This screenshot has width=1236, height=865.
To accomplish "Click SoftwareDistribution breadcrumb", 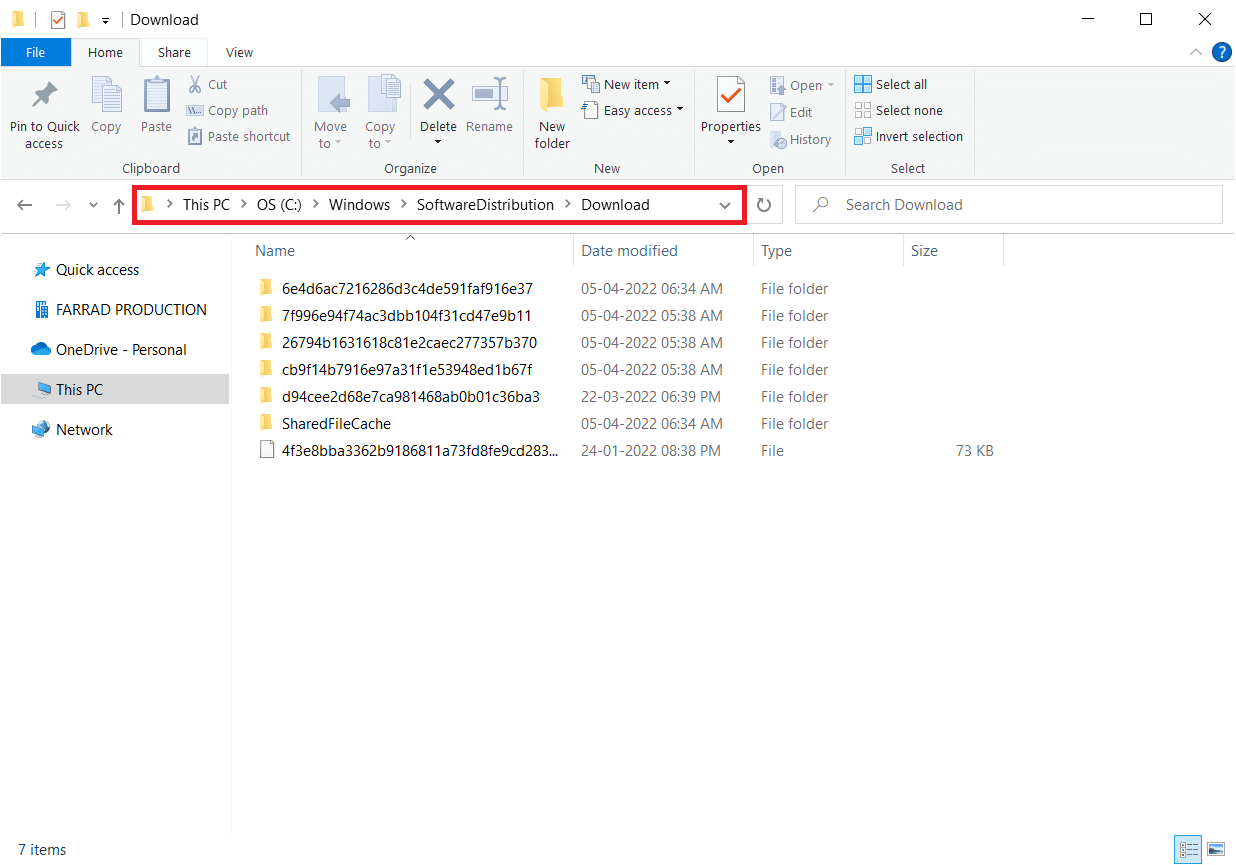I will tap(485, 205).
